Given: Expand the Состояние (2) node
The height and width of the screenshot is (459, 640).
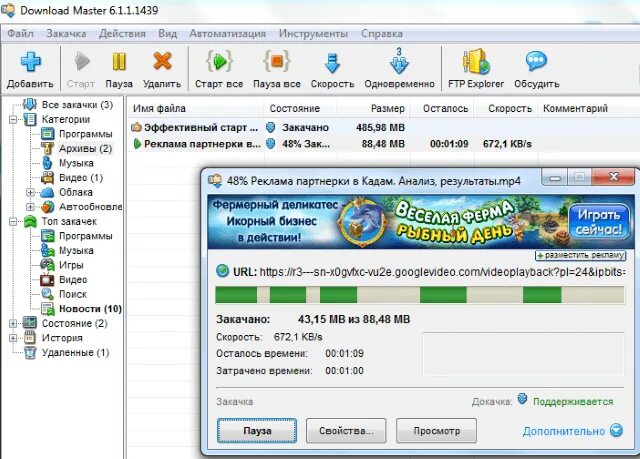Looking at the screenshot, I should tap(13, 324).
